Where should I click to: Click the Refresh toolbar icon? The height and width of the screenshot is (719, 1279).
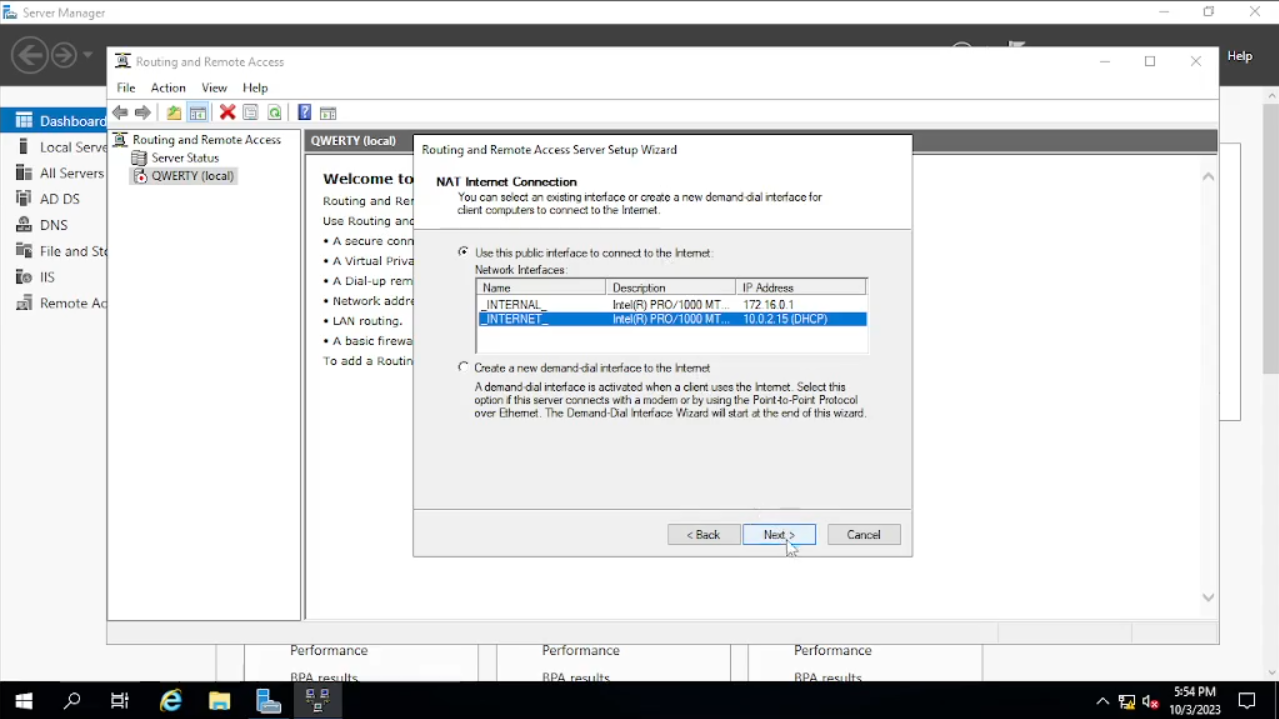pyautogui.click(x=274, y=113)
